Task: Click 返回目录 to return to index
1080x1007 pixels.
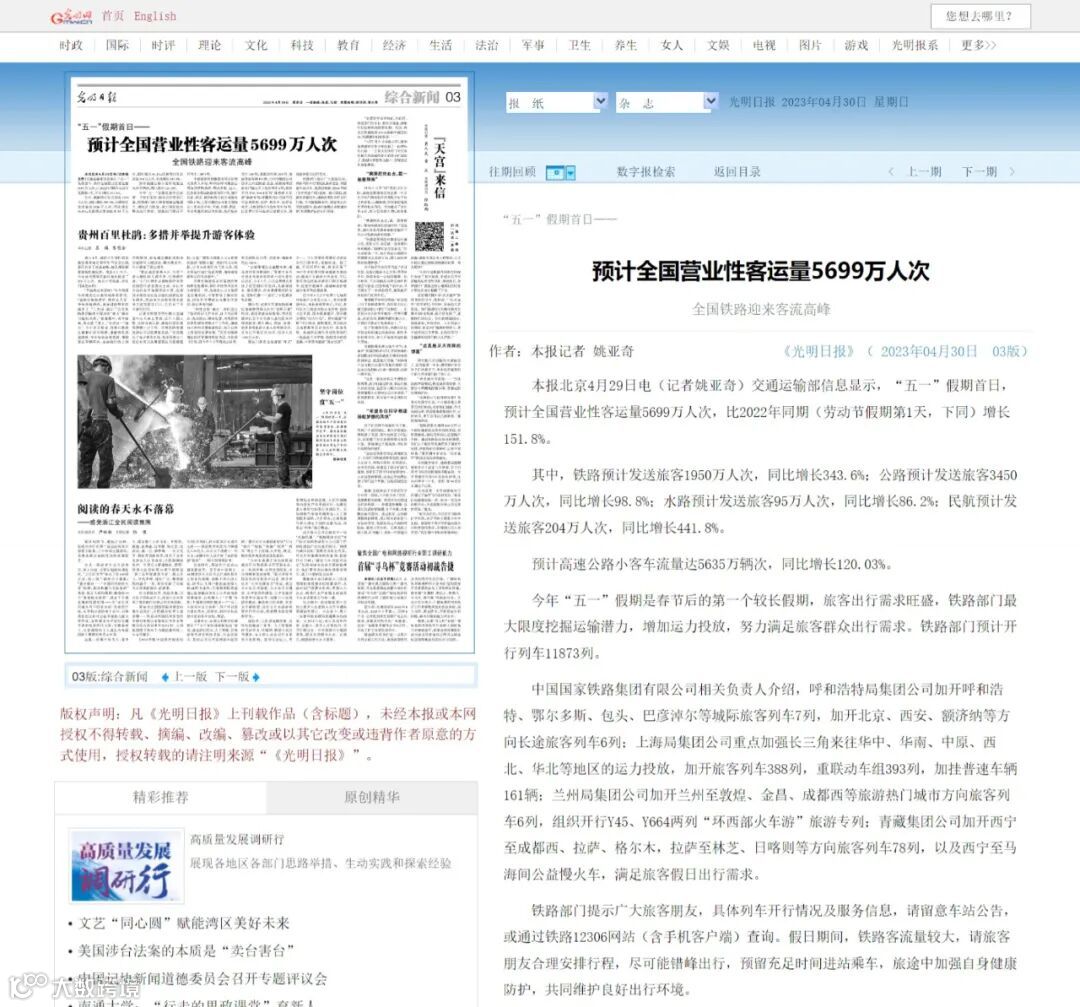Action: click(737, 172)
